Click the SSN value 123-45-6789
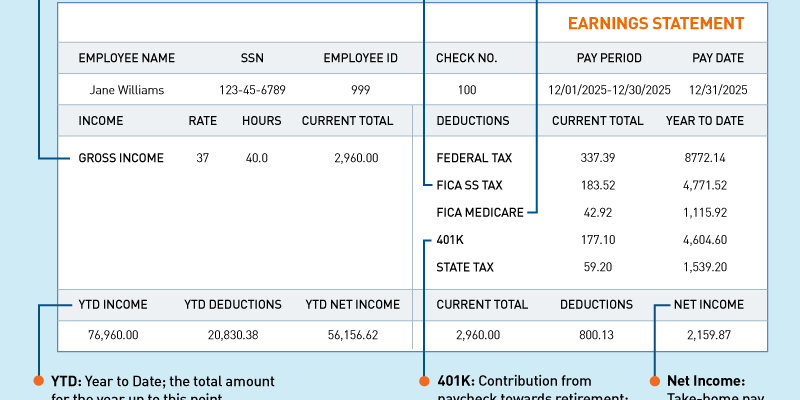Screen dimensions: 800x400 (x=252, y=90)
